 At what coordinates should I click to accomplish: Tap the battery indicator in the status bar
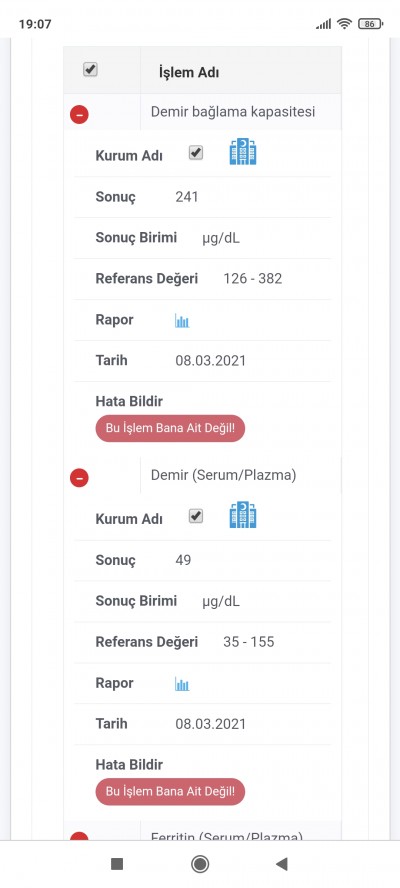click(371, 24)
